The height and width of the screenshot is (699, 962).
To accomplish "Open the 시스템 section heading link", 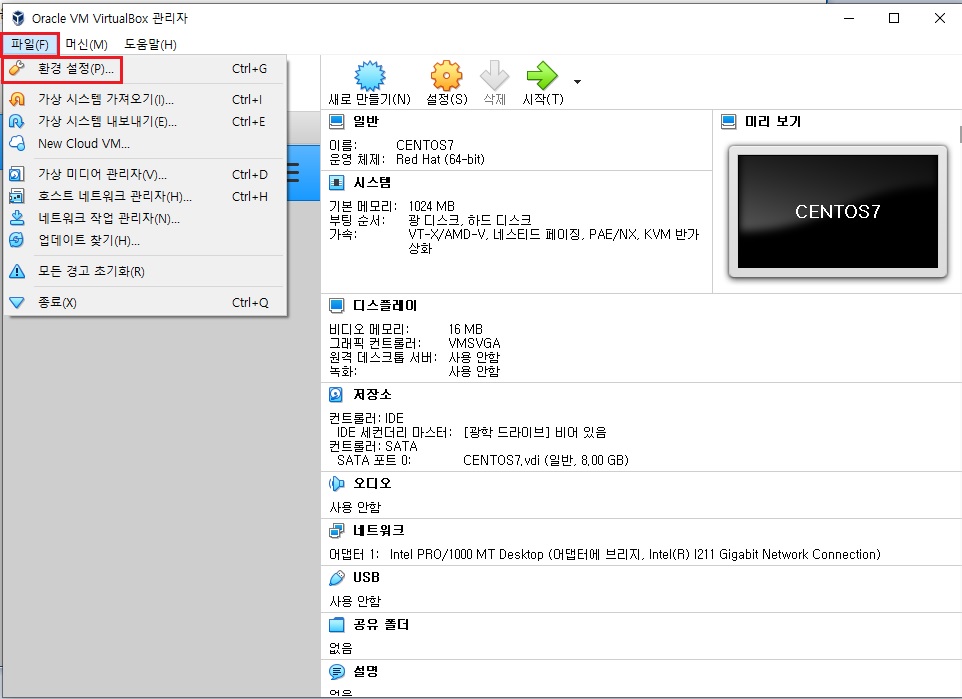I will (372, 182).
